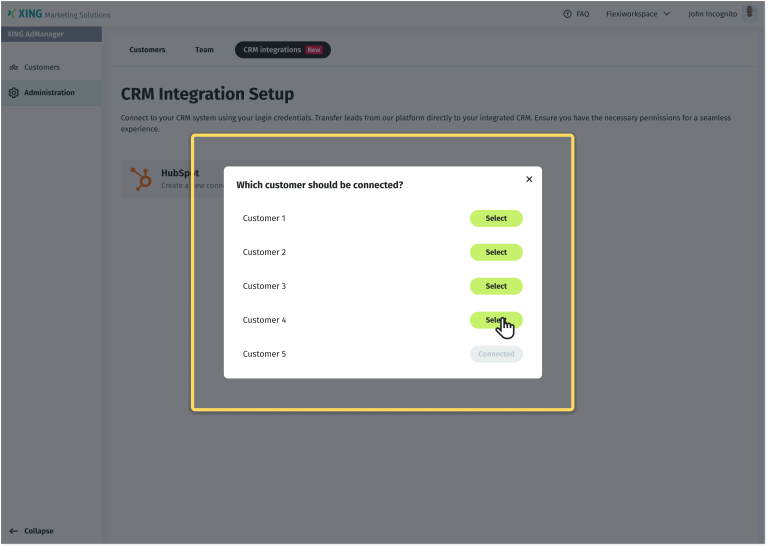Click the Customers sidebar icon
Viewport: 768px width, 547px height.
click(13, 67)
